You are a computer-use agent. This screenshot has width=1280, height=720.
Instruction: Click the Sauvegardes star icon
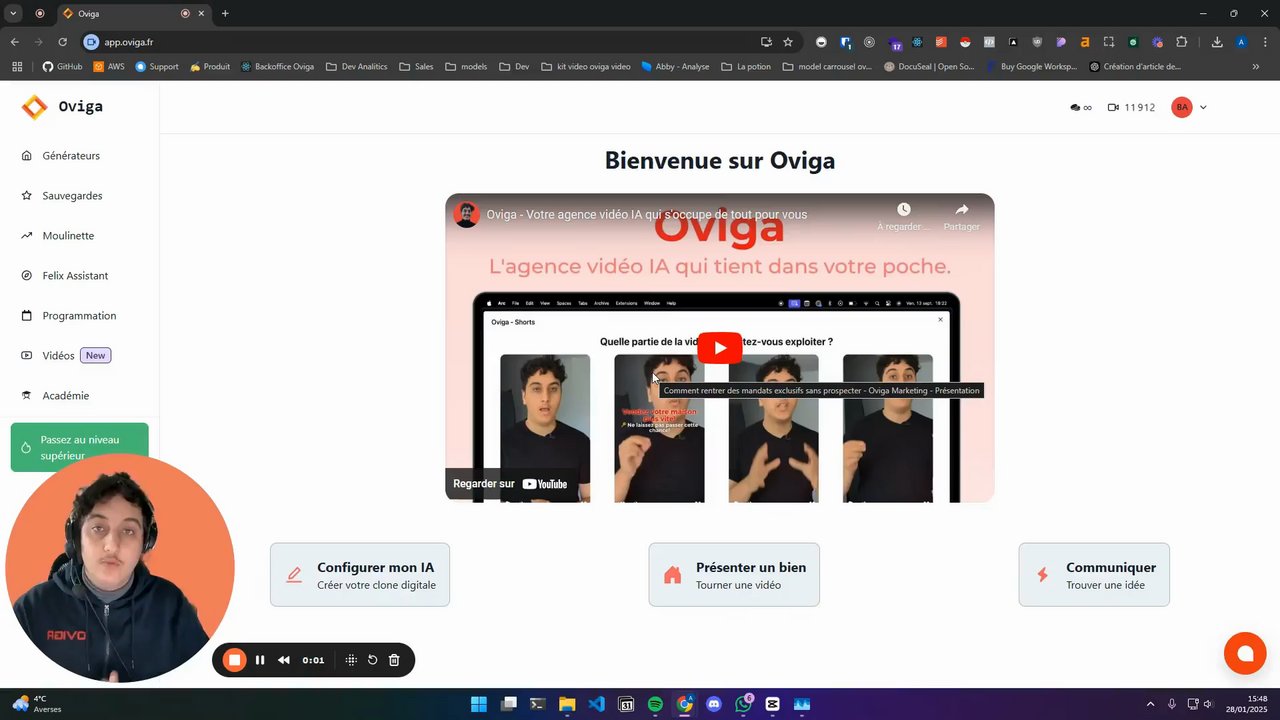pos(27,196)
